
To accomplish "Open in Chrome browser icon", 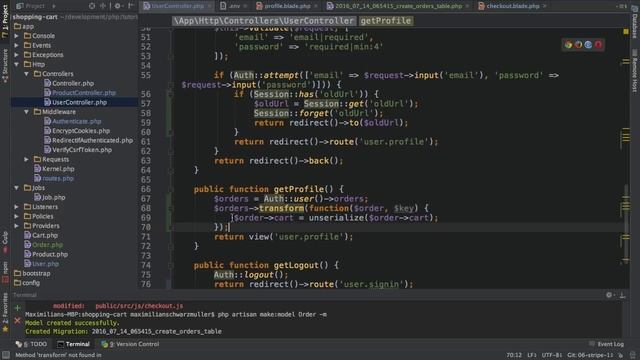I will [568, 45].
